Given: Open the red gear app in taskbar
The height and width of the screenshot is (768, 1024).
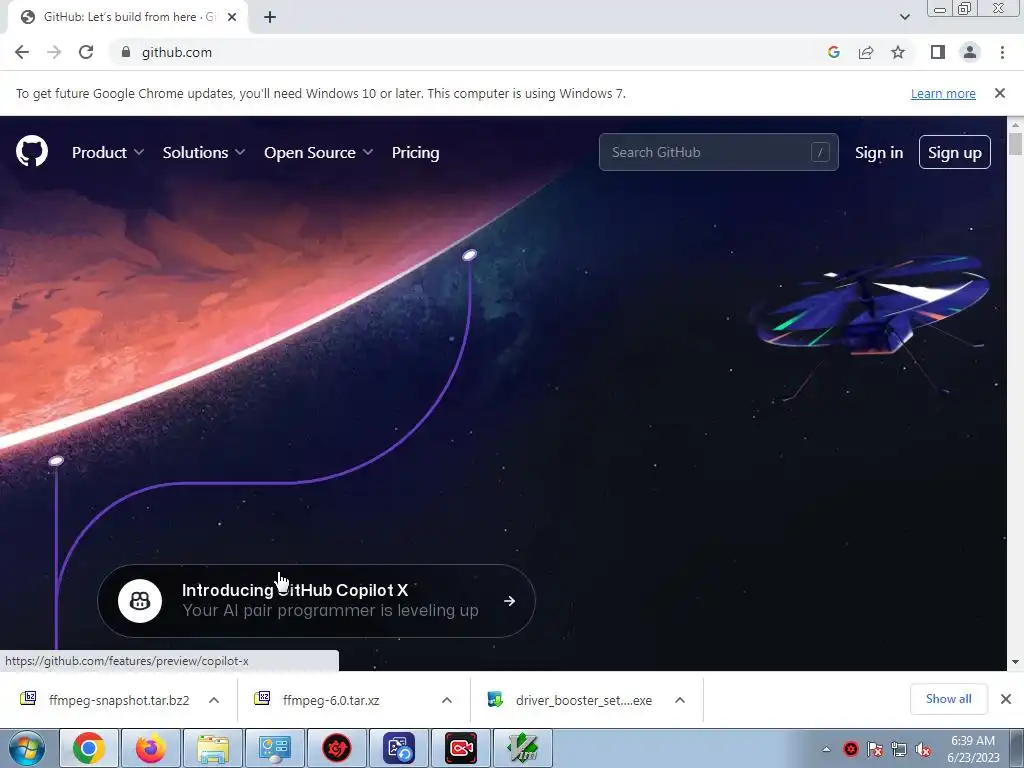Looking at the screenshot, I should [x=337, y=748].
